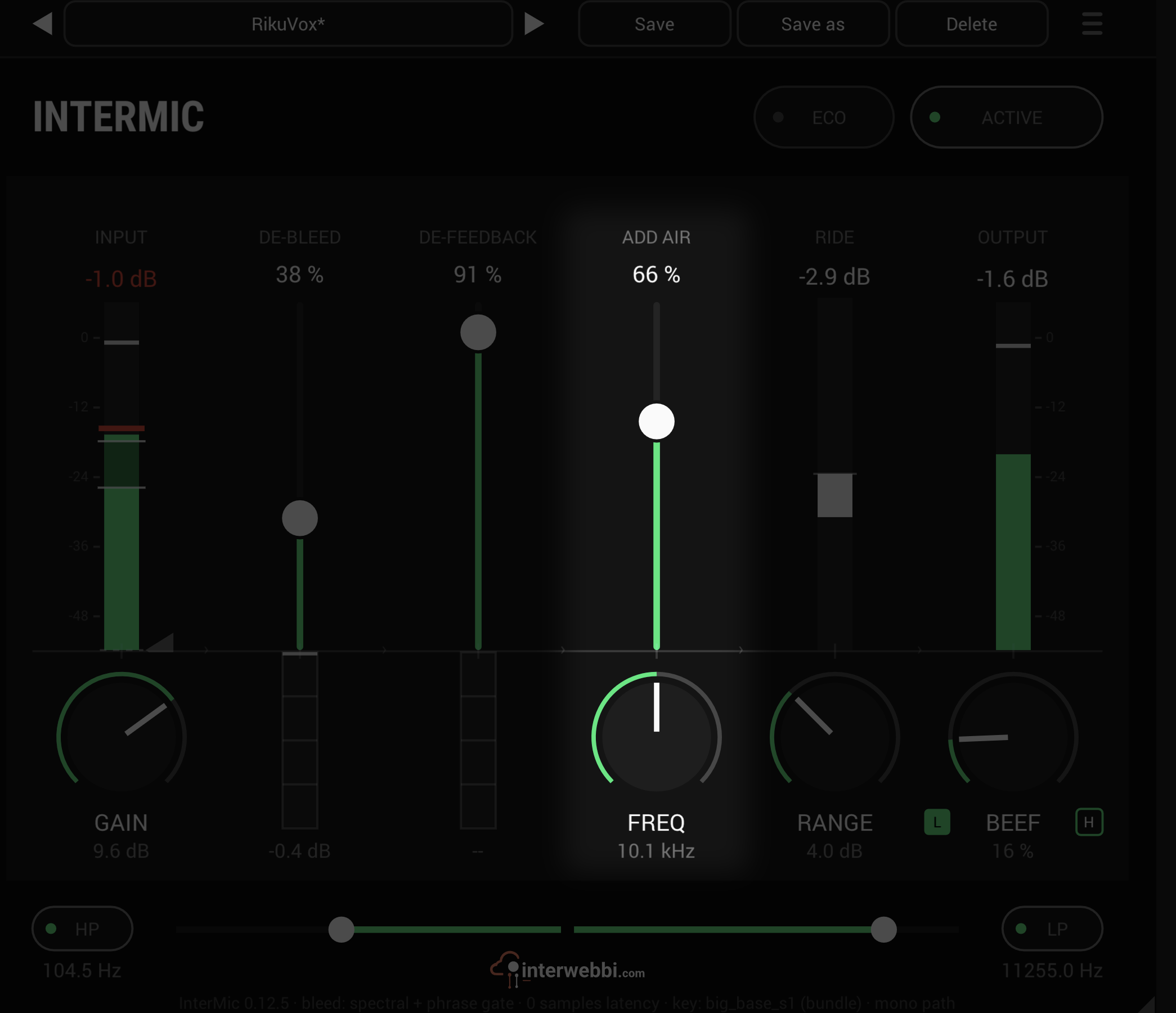Click the RANGE knob
Image resolution: width=1176 pixels, height=1013 pixels.
point(835,737)
